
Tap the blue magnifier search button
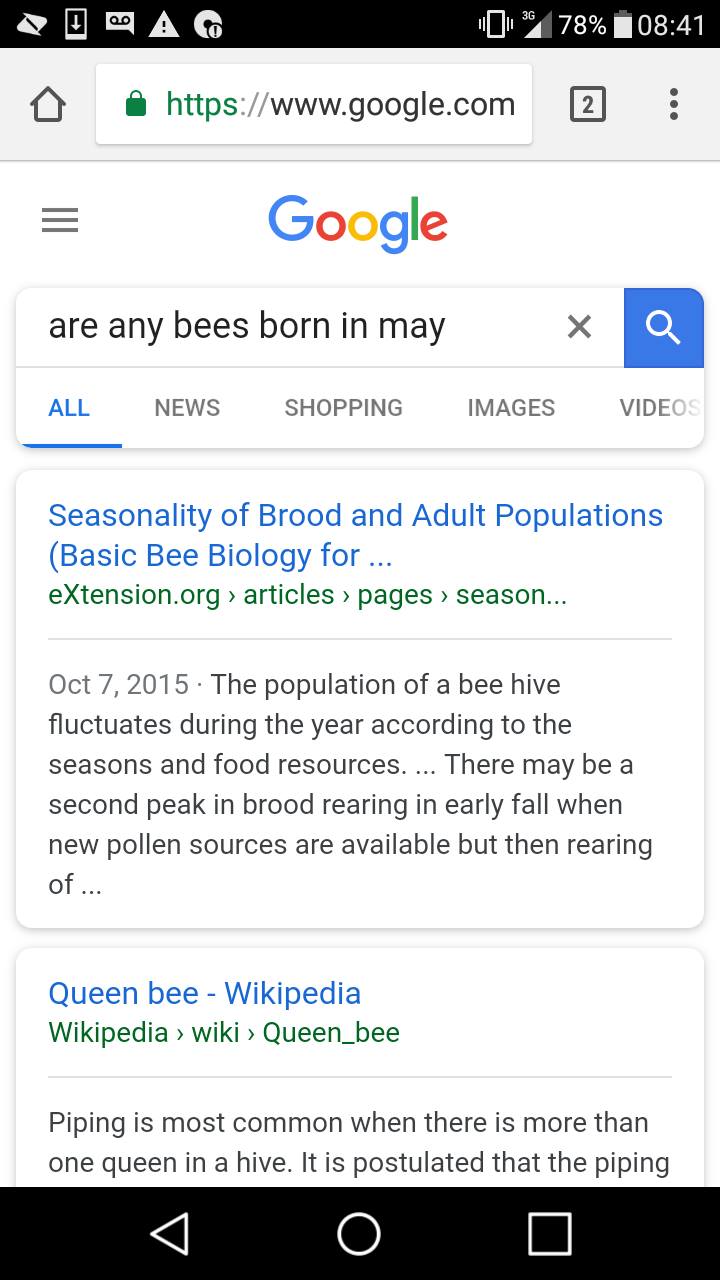664,327
